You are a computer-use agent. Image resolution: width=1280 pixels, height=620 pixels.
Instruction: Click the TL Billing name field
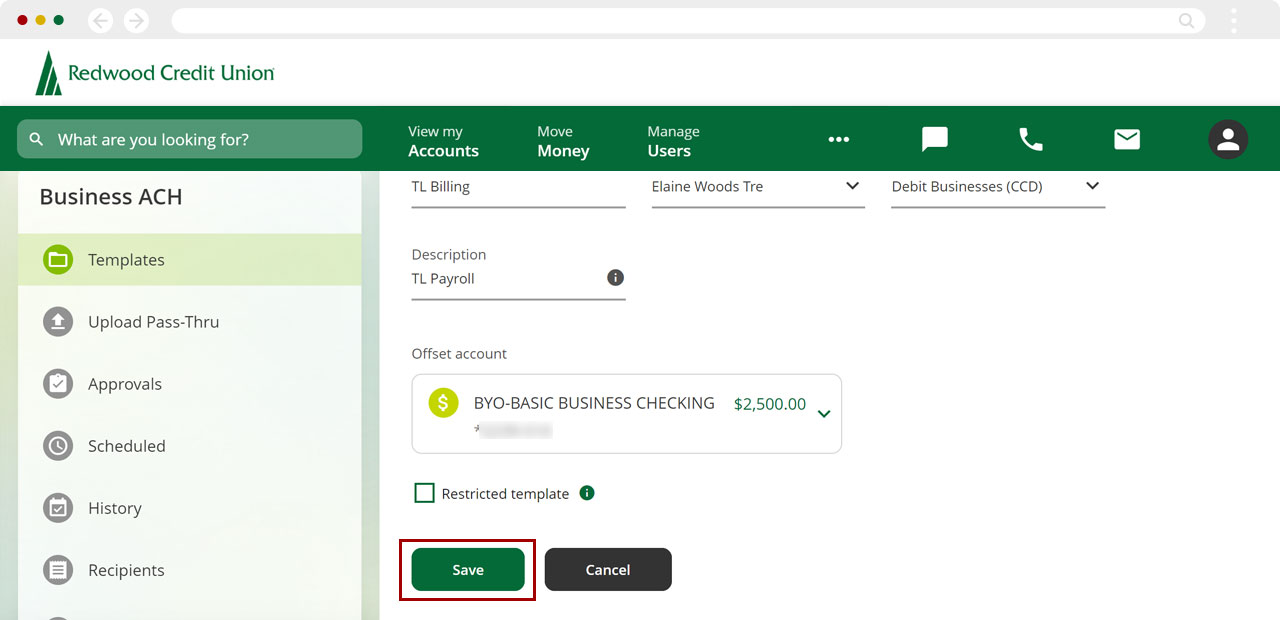518,187
